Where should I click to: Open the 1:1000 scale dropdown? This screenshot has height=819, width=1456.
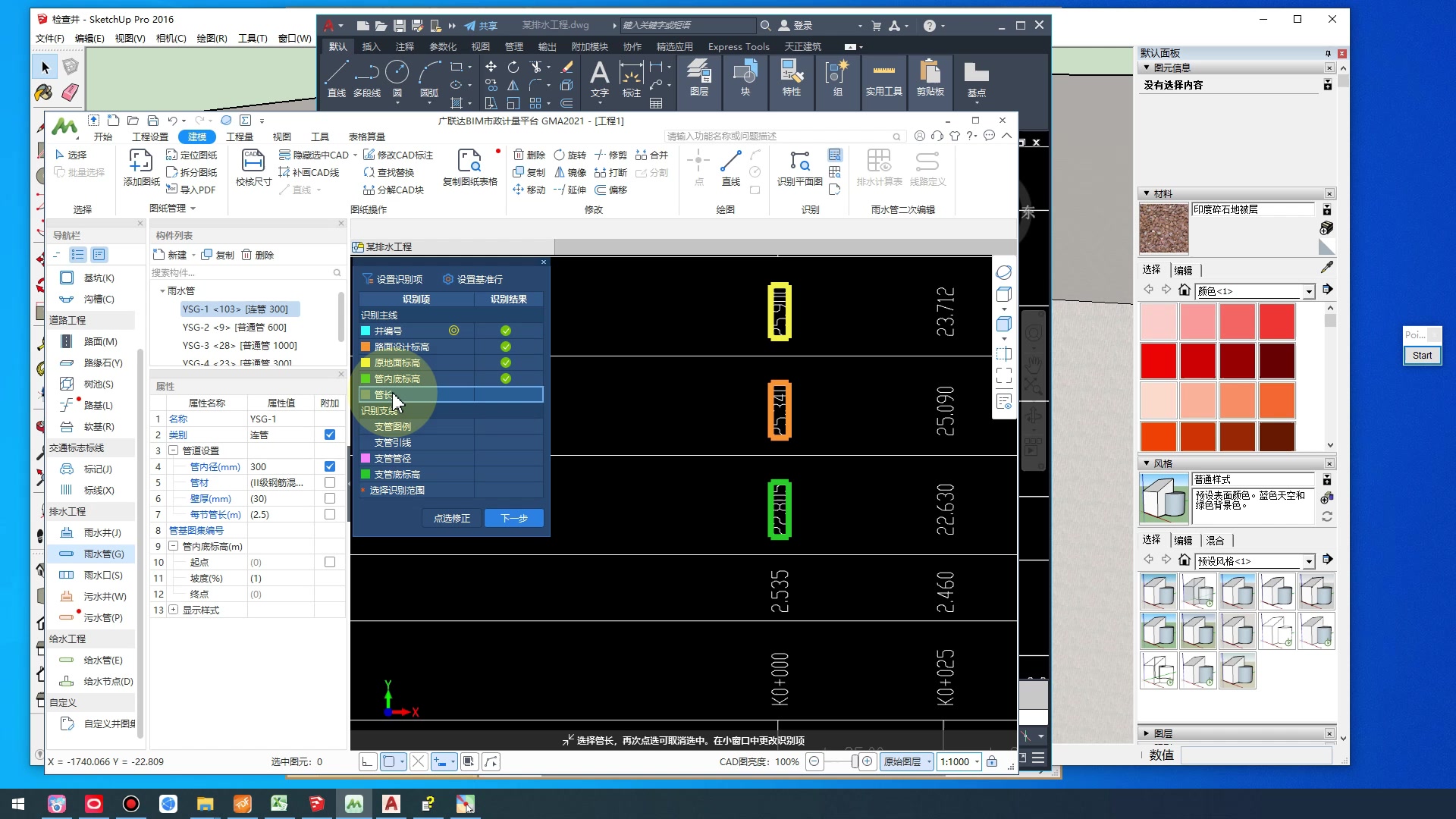coord(977,761)
